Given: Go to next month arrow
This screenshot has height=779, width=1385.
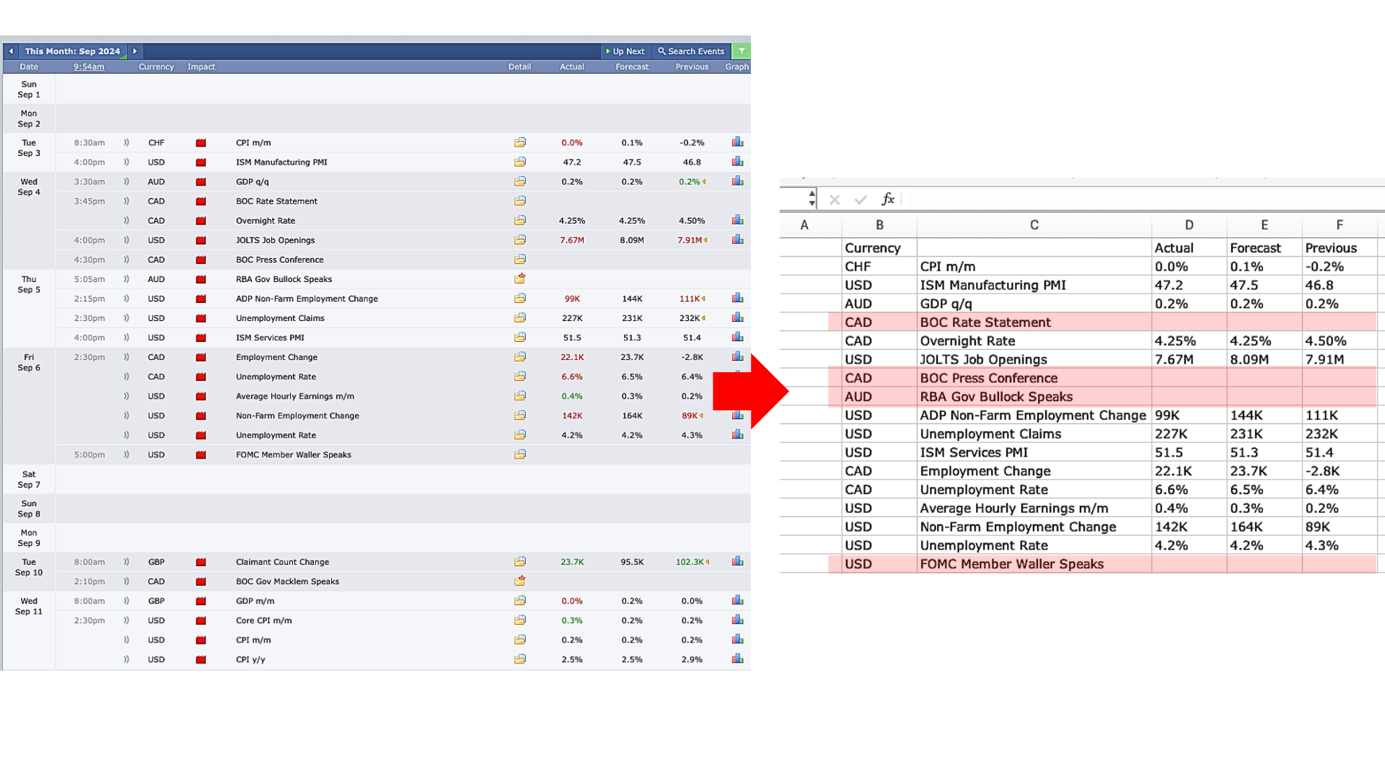Looking at the screenshot, I should (x=135, y=51).
